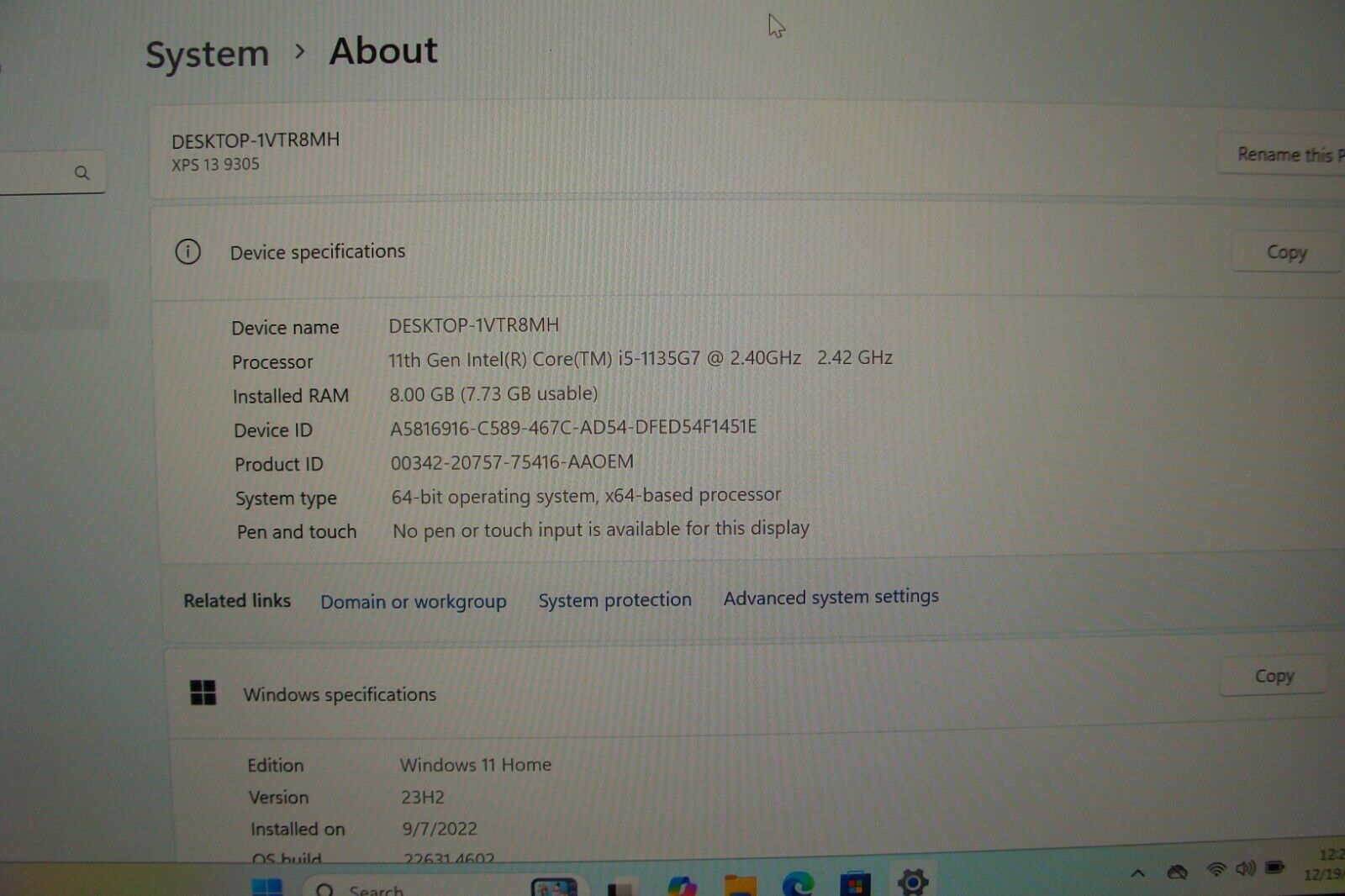Viewport: 1345px width, 896px height.
Task: Open the Wi-Fi network tray icon
Action: click(1216, 870)
